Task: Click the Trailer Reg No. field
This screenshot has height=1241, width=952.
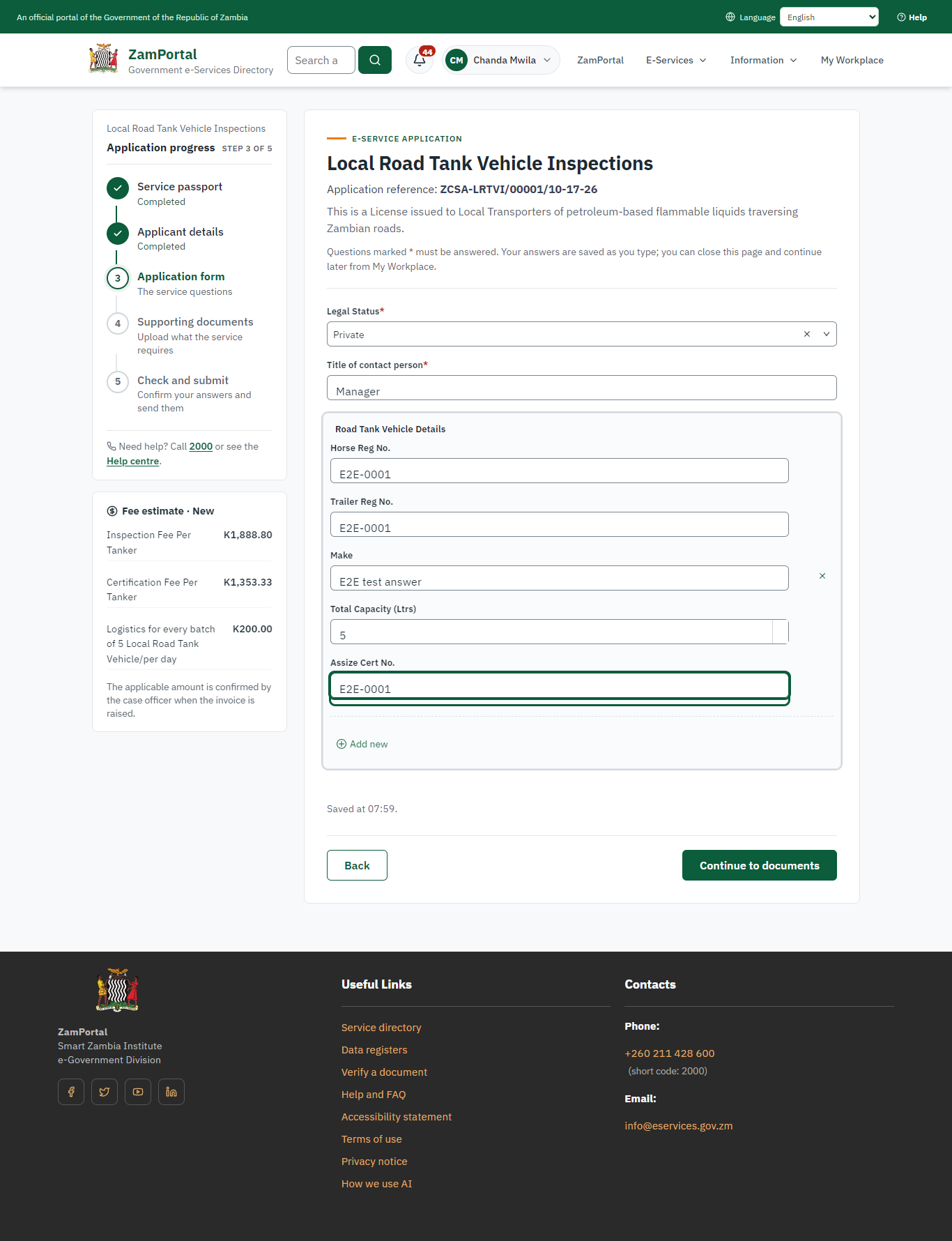Action: (560, 524)
